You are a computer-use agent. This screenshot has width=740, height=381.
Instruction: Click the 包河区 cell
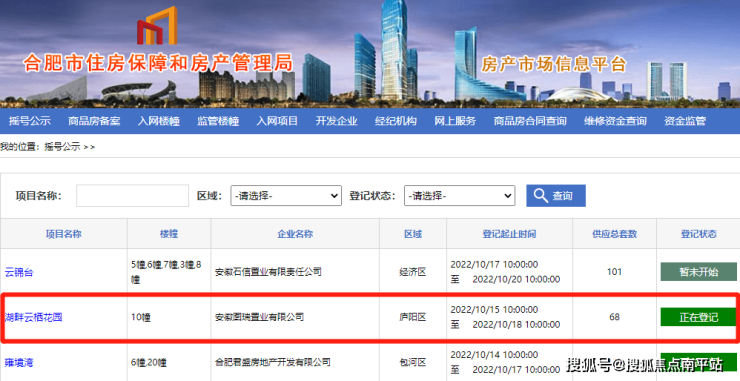413,363
